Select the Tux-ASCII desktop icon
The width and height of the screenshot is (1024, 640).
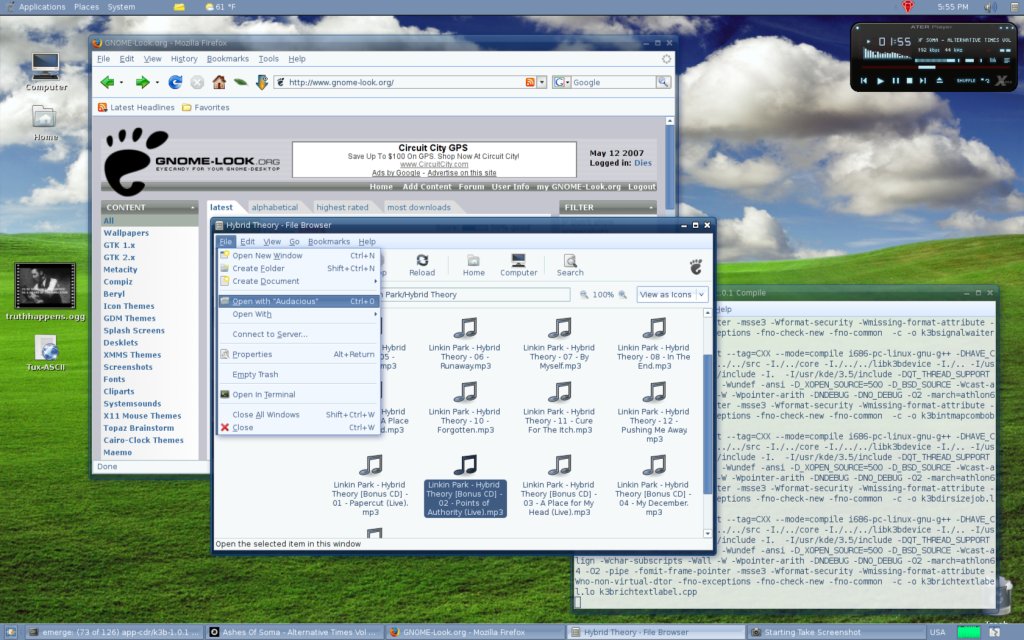(46, 353)
